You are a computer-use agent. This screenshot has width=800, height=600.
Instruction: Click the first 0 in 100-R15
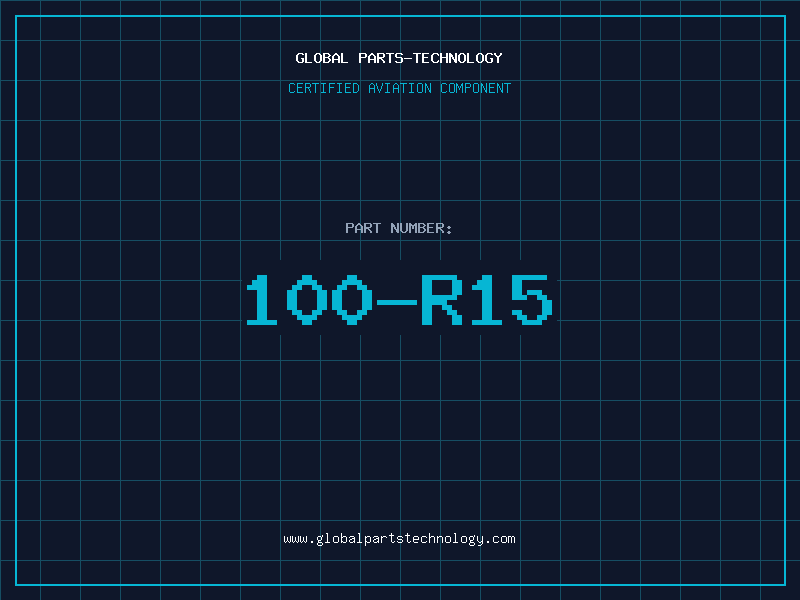pos(307,300)
